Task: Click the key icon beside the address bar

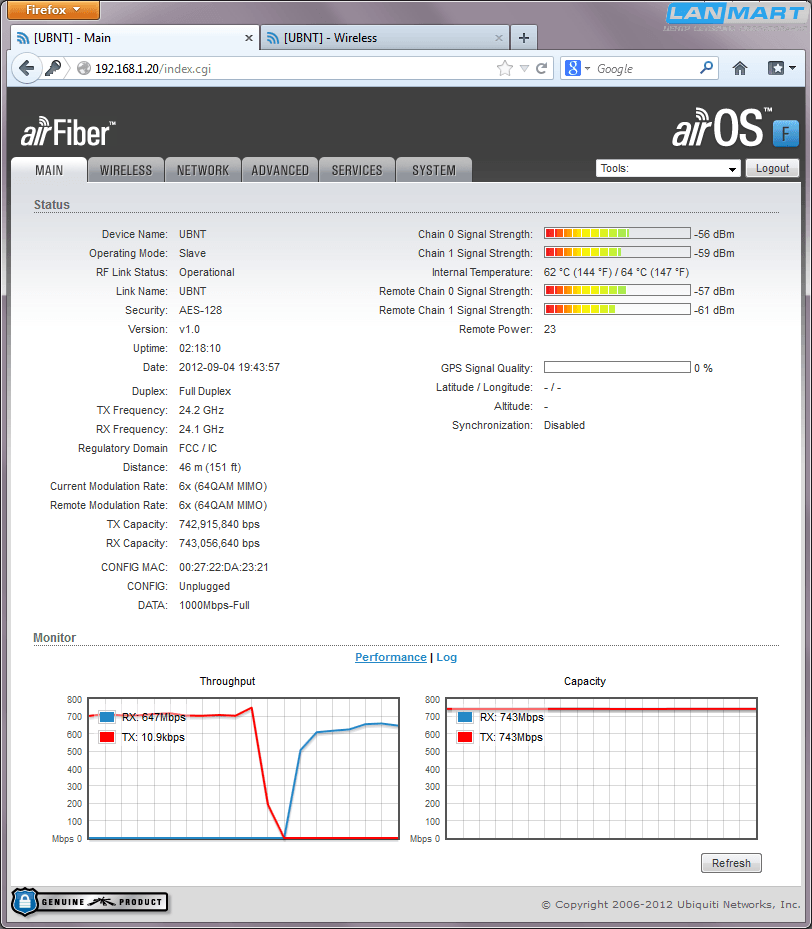Action: [53, 68]
